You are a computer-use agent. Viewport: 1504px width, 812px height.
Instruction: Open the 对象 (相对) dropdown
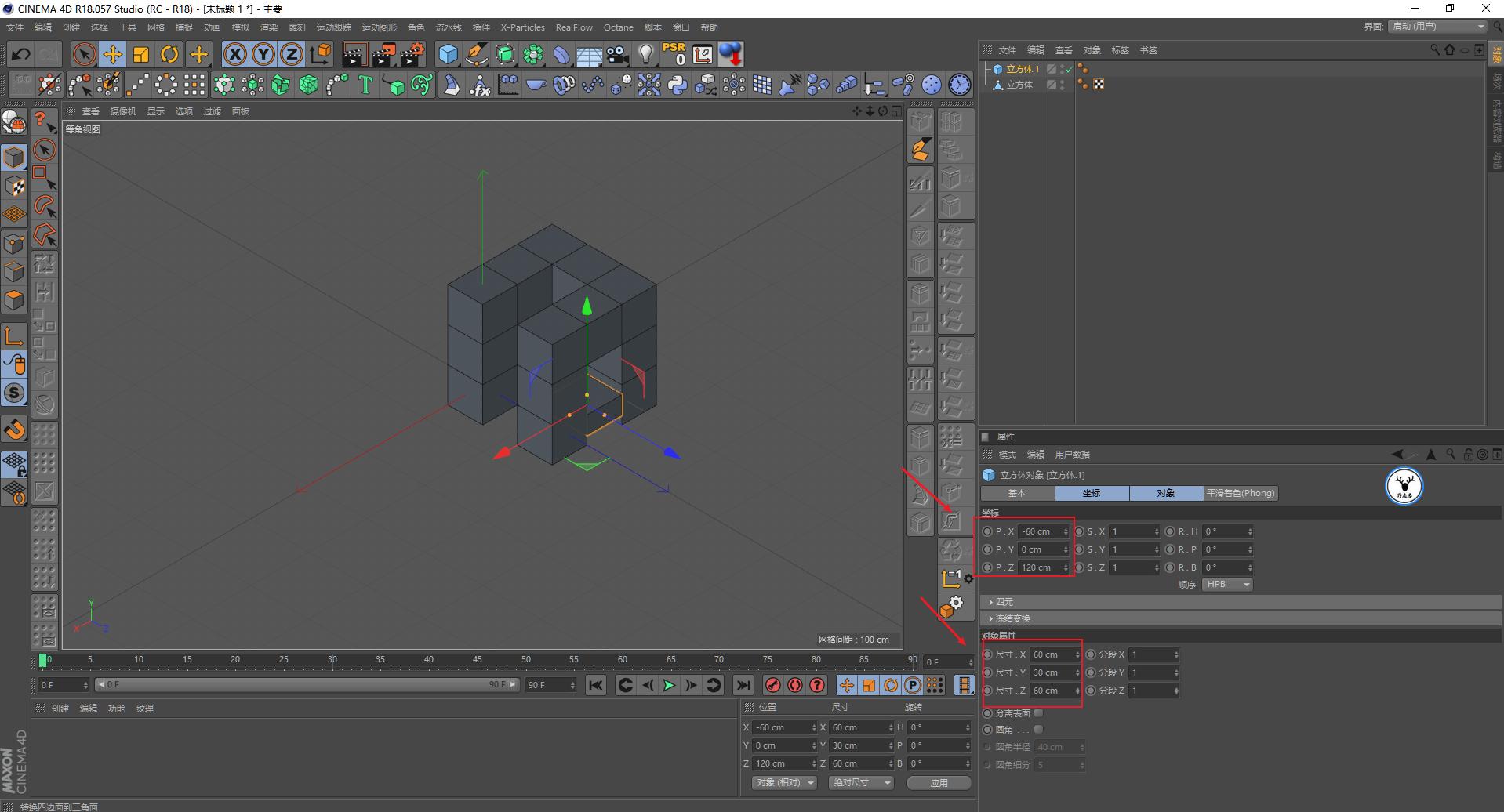coord(785,783)
